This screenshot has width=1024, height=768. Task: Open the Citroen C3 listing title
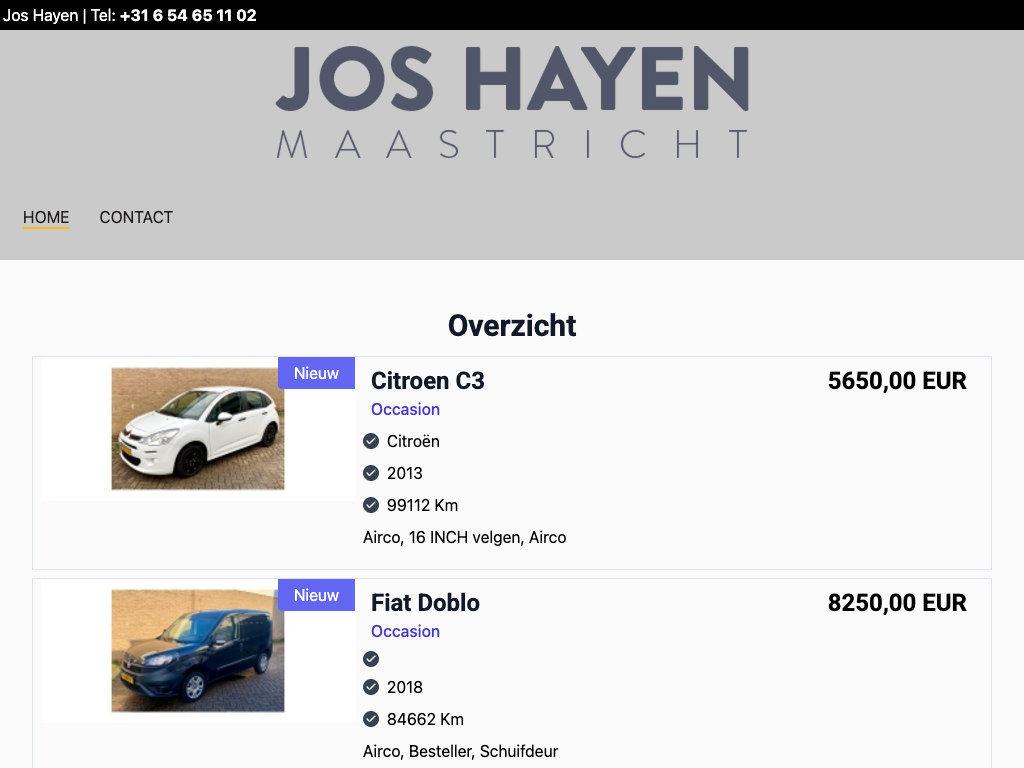click(428, 381)
